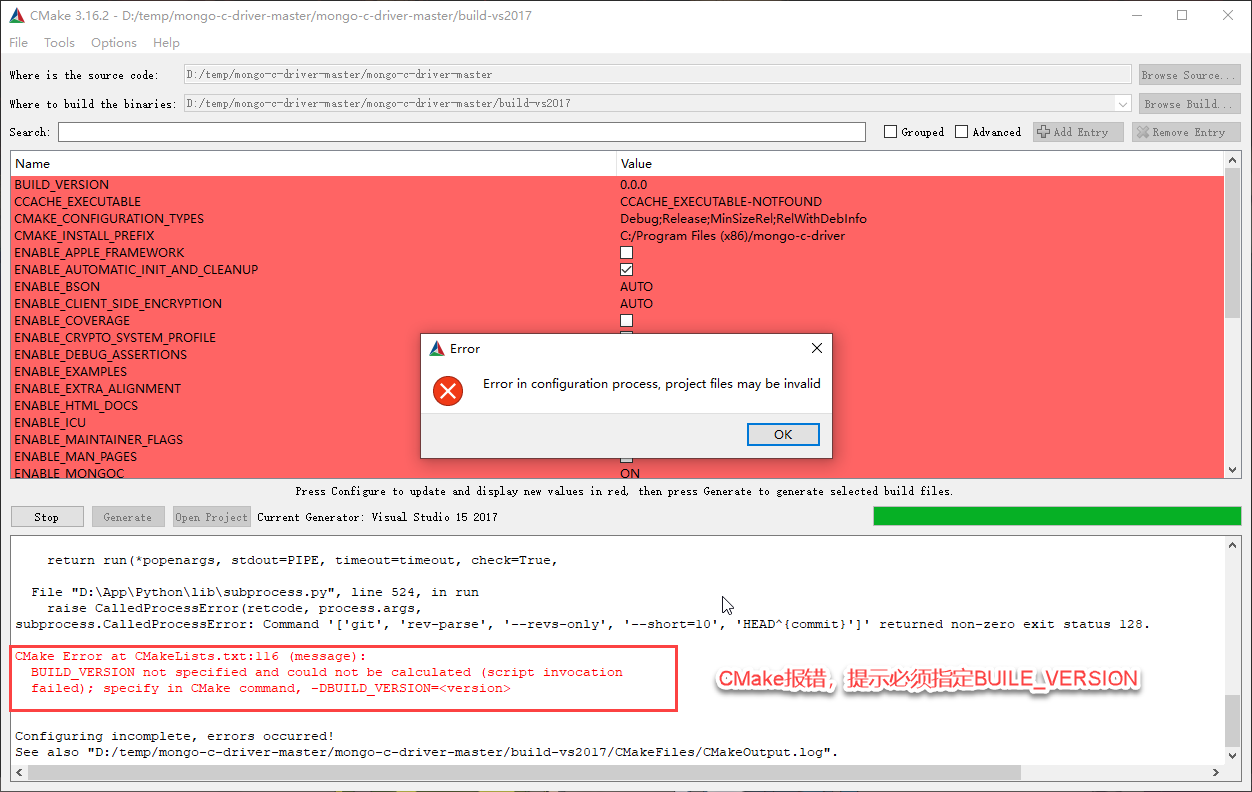Click output log scroll-right arrow

[x=1215, y=773]
